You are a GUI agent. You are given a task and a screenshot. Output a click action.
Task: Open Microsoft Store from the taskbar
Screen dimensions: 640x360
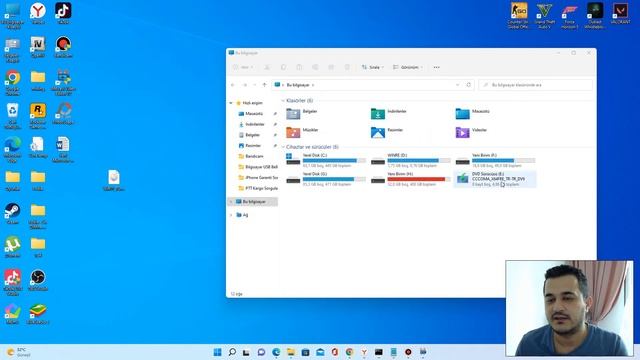(305, 352)
